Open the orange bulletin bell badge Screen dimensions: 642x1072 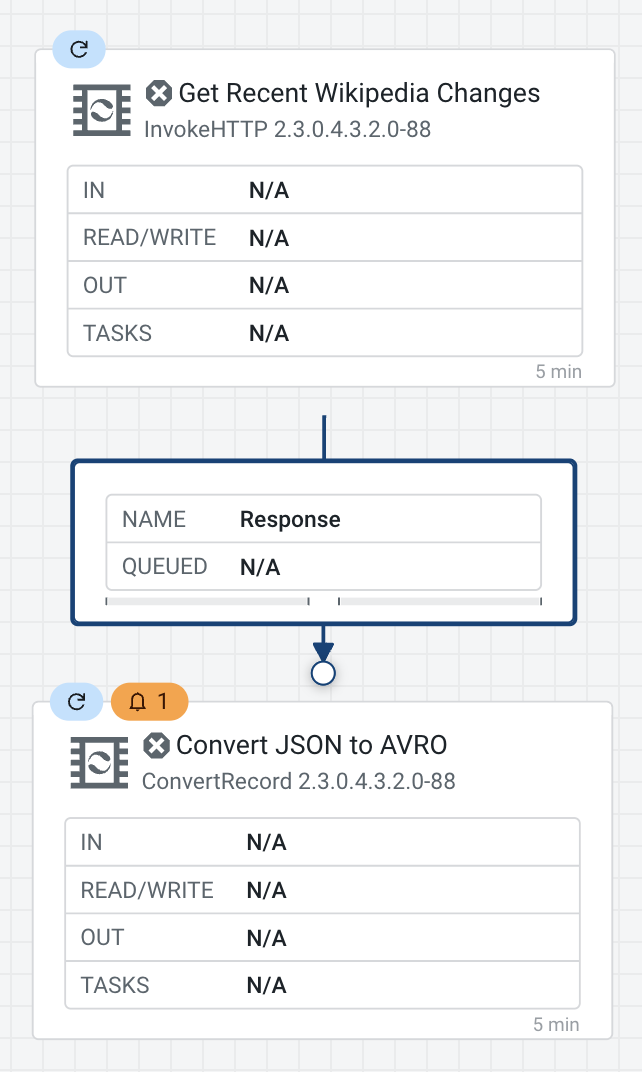coord(149,701)
